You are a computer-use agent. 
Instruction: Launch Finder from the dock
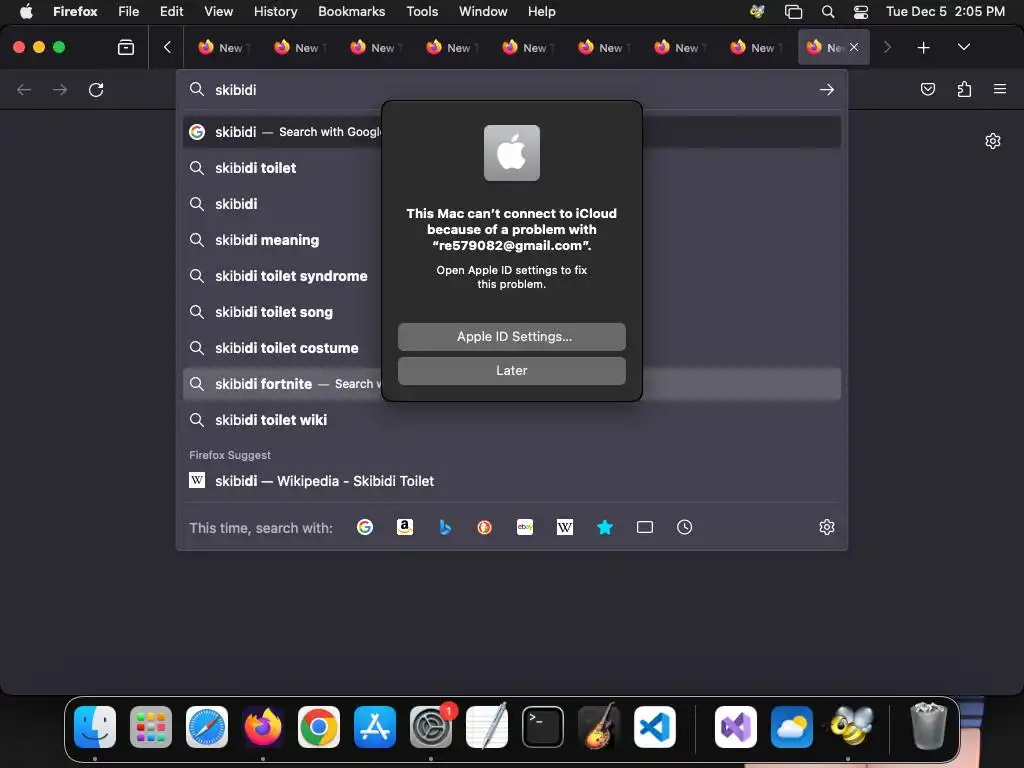pyautogui.click(x=95, y=727)
